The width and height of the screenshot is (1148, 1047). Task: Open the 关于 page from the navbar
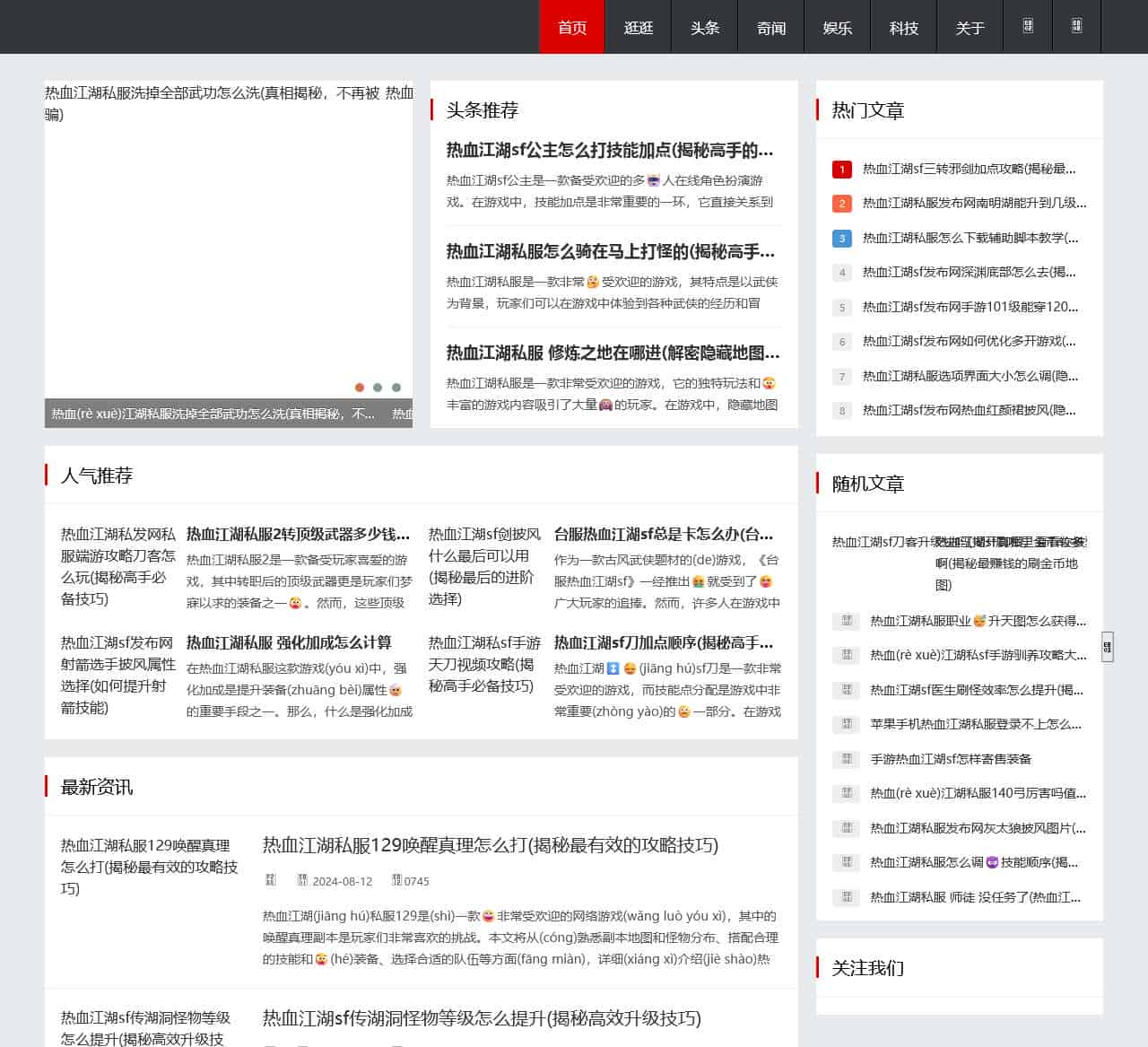pos(970,27)
